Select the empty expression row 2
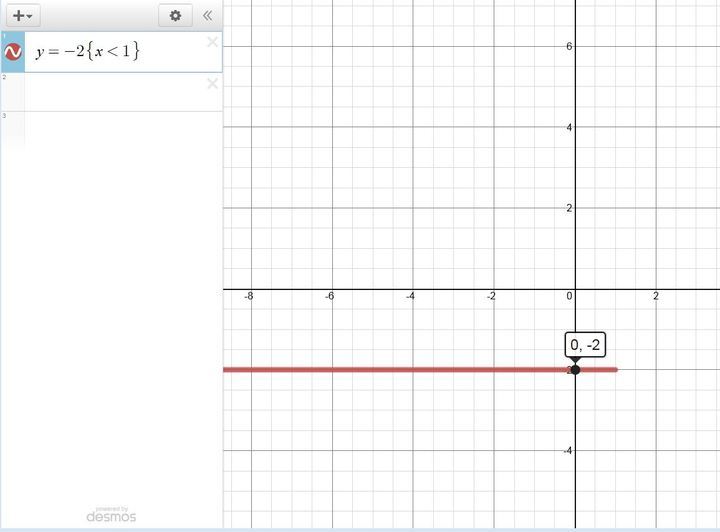The image size is (720, 532). point(110,92)
